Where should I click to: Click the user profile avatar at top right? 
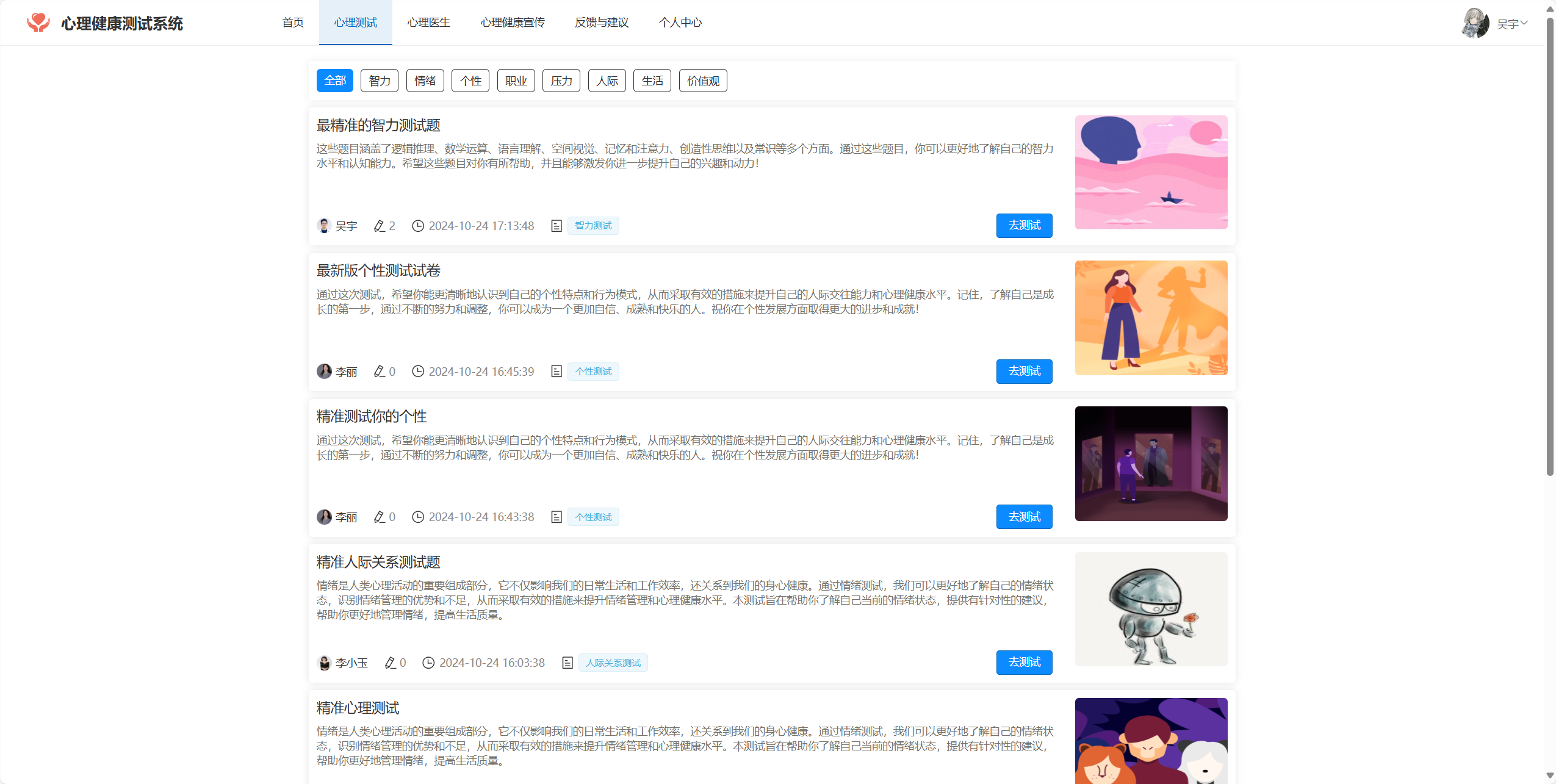coord(1475,23)
